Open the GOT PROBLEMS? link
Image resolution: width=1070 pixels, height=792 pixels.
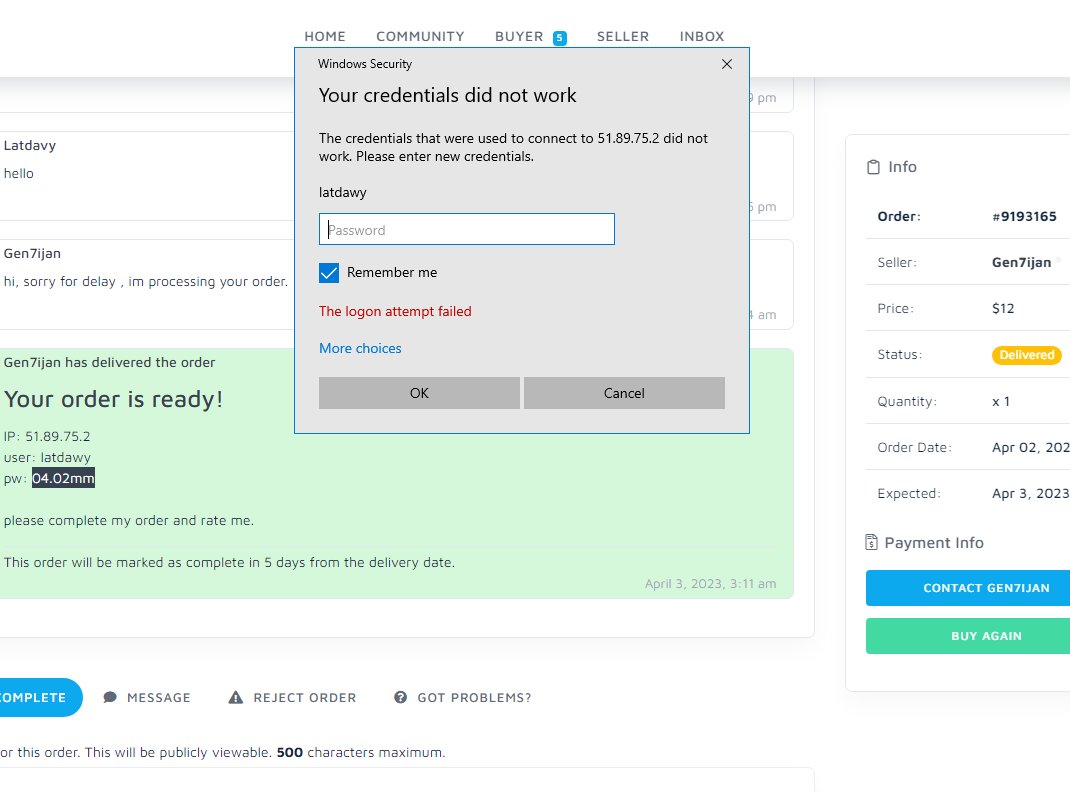474,698
